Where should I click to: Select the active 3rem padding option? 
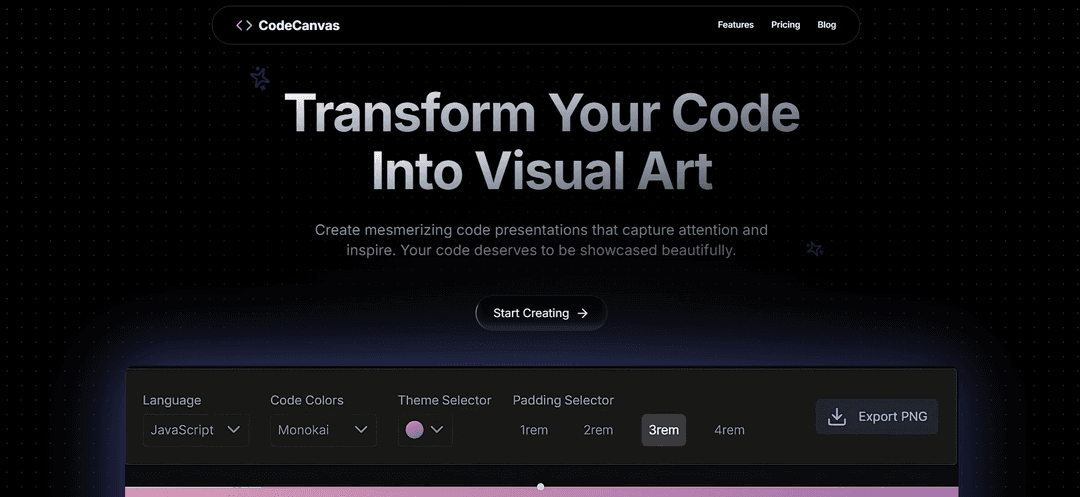(663, 430)
